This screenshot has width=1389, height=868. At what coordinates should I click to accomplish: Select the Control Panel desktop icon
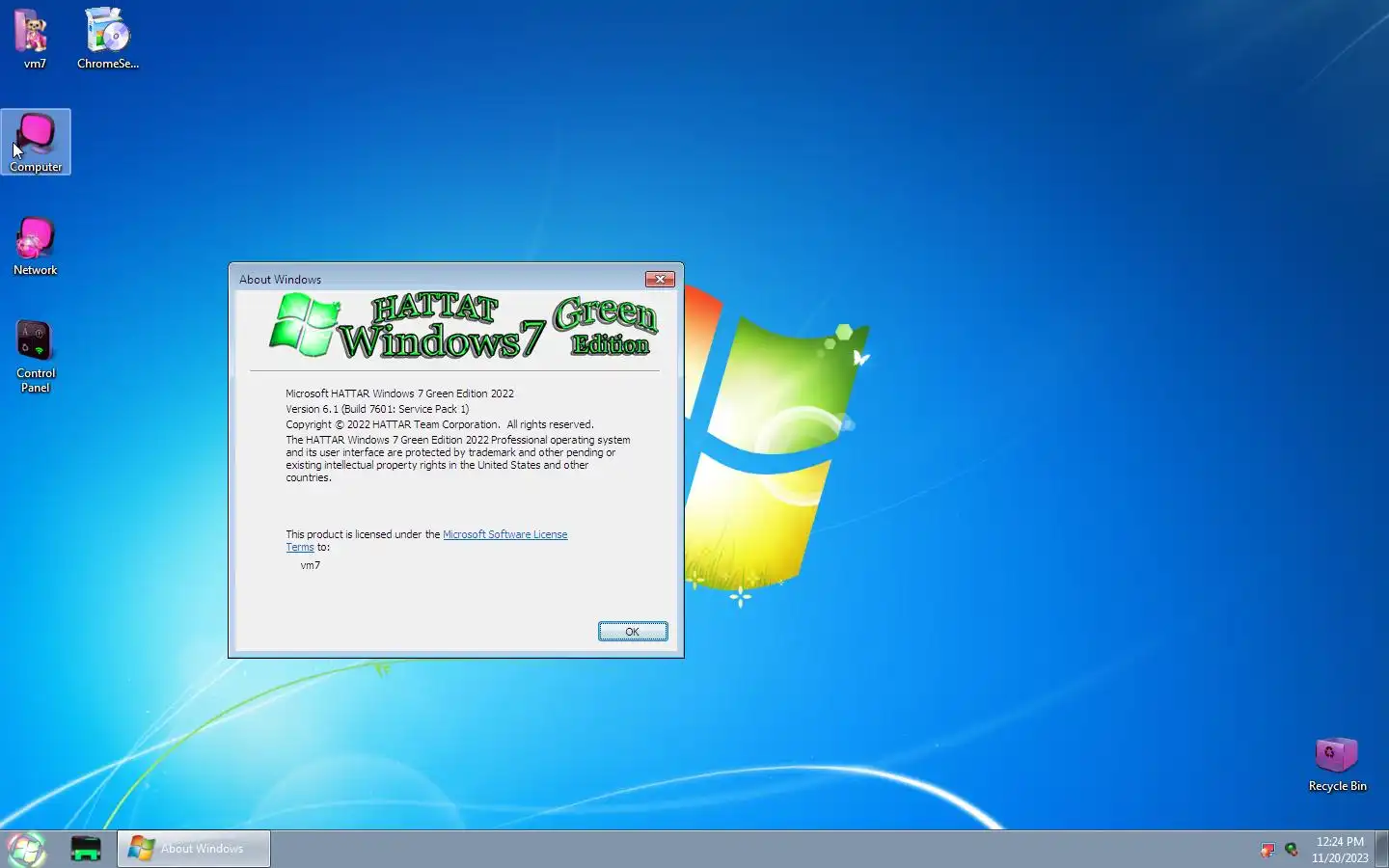(36, 356)
